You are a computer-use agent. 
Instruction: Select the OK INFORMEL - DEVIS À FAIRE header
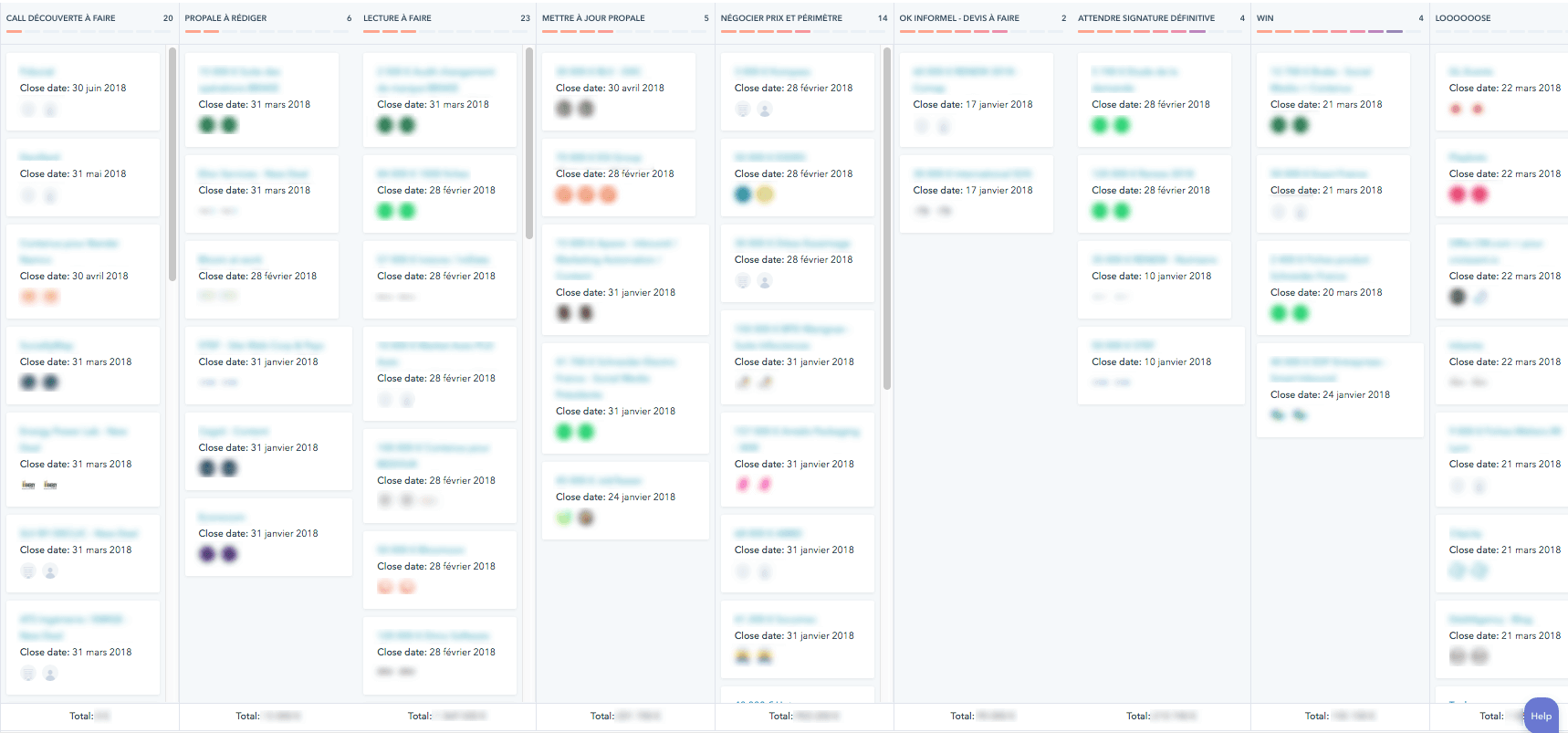click(959, 18)
